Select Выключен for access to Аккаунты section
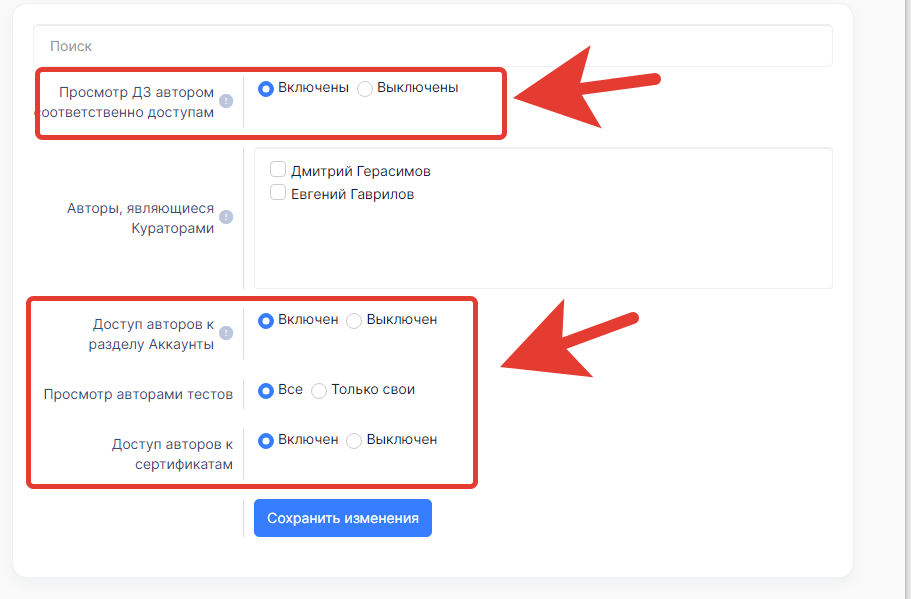 coord(354,321)
